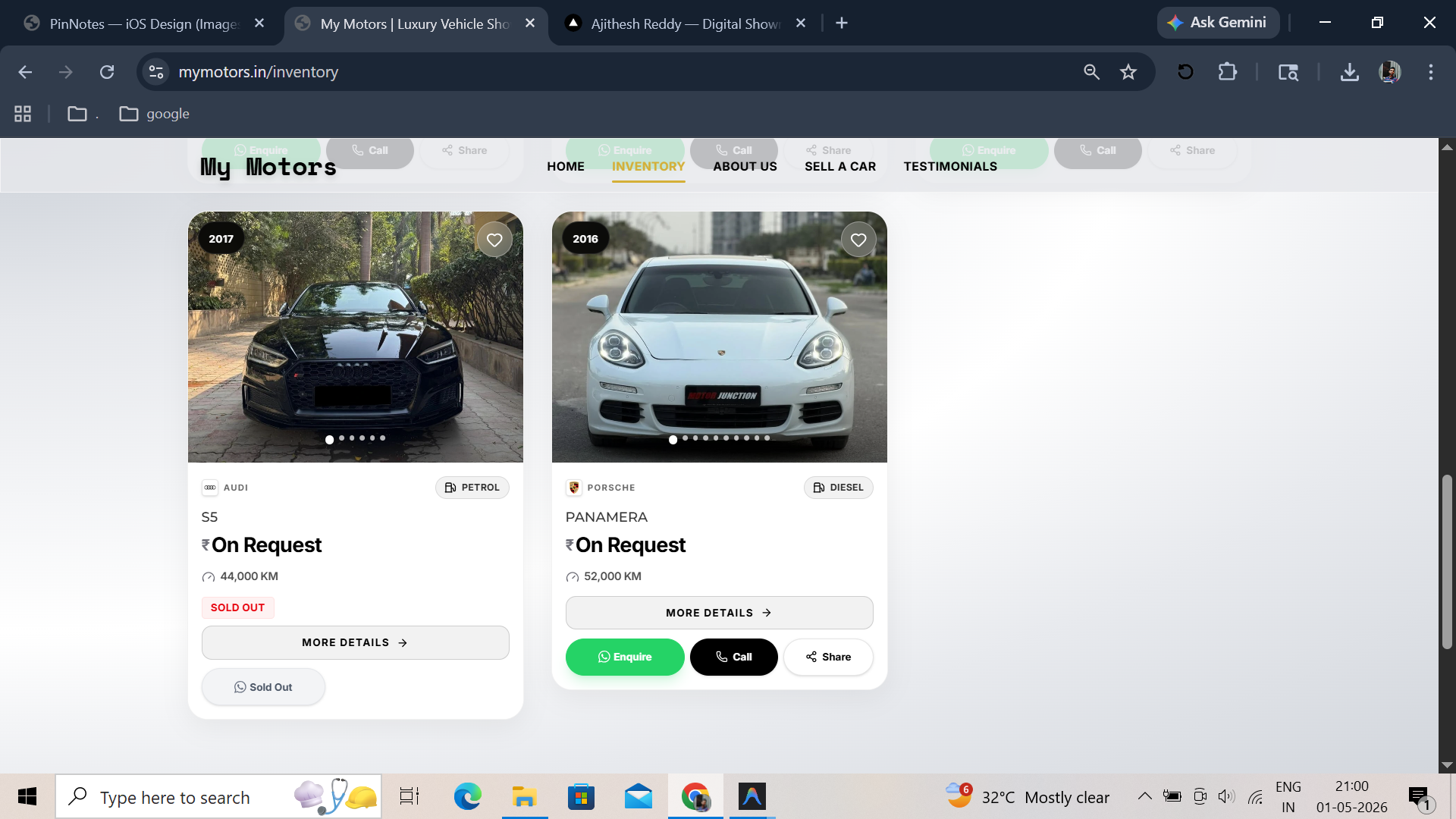Click the address bar URL
The width and height of the screenshot is (1456, 819).
258,72
